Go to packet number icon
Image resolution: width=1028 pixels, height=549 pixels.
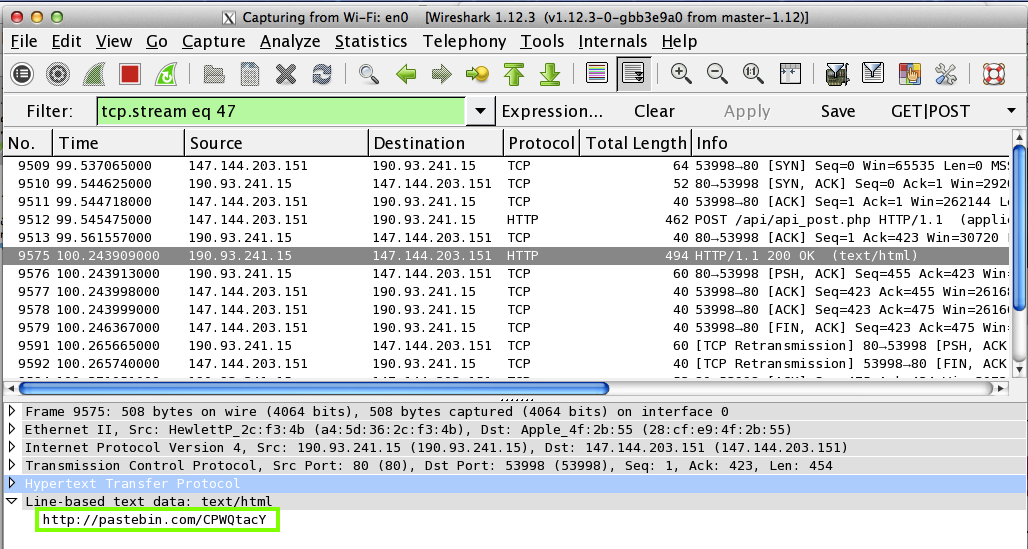tap(477, 74)
